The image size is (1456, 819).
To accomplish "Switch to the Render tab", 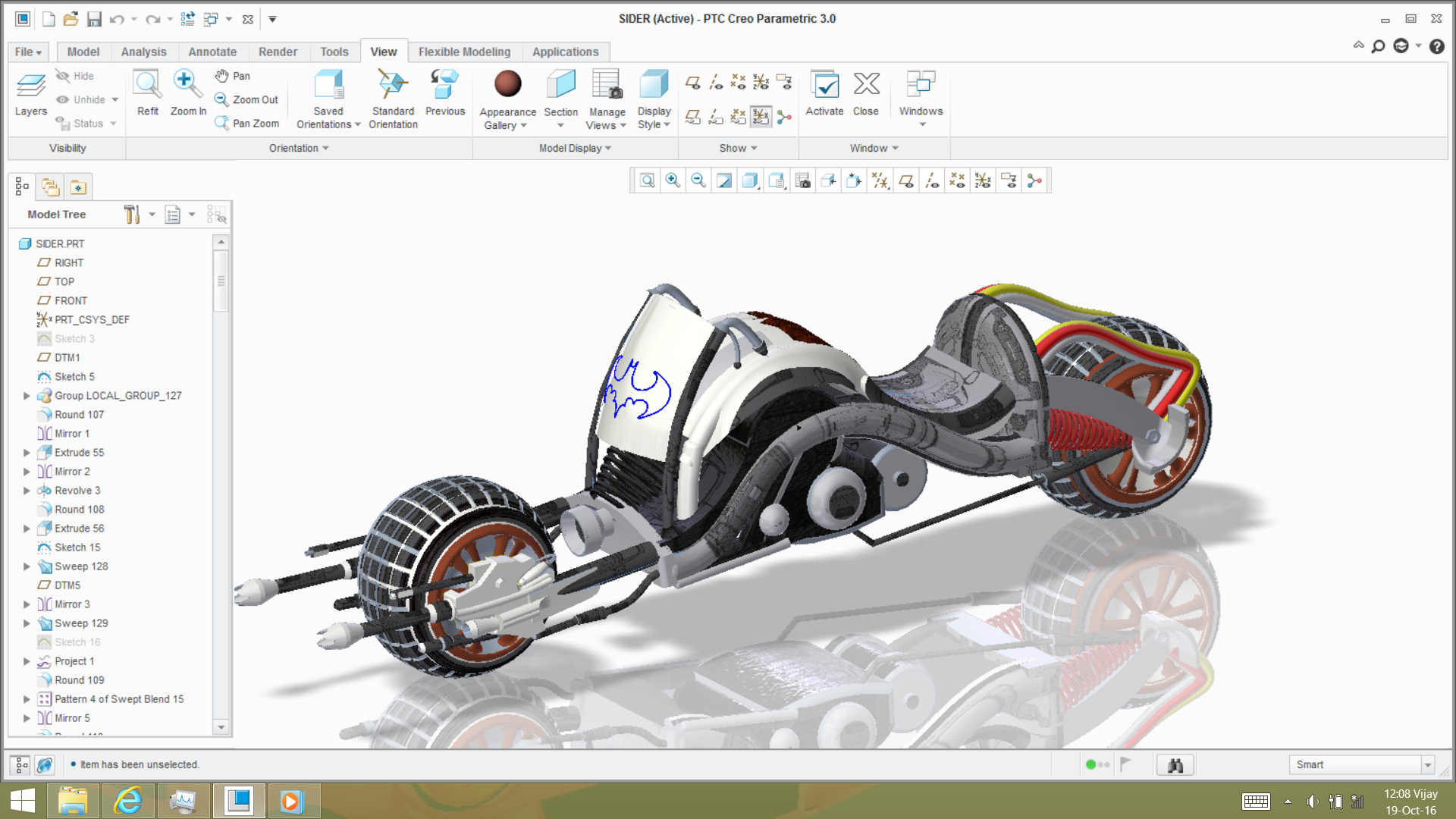I will click(x=278, y=52).
